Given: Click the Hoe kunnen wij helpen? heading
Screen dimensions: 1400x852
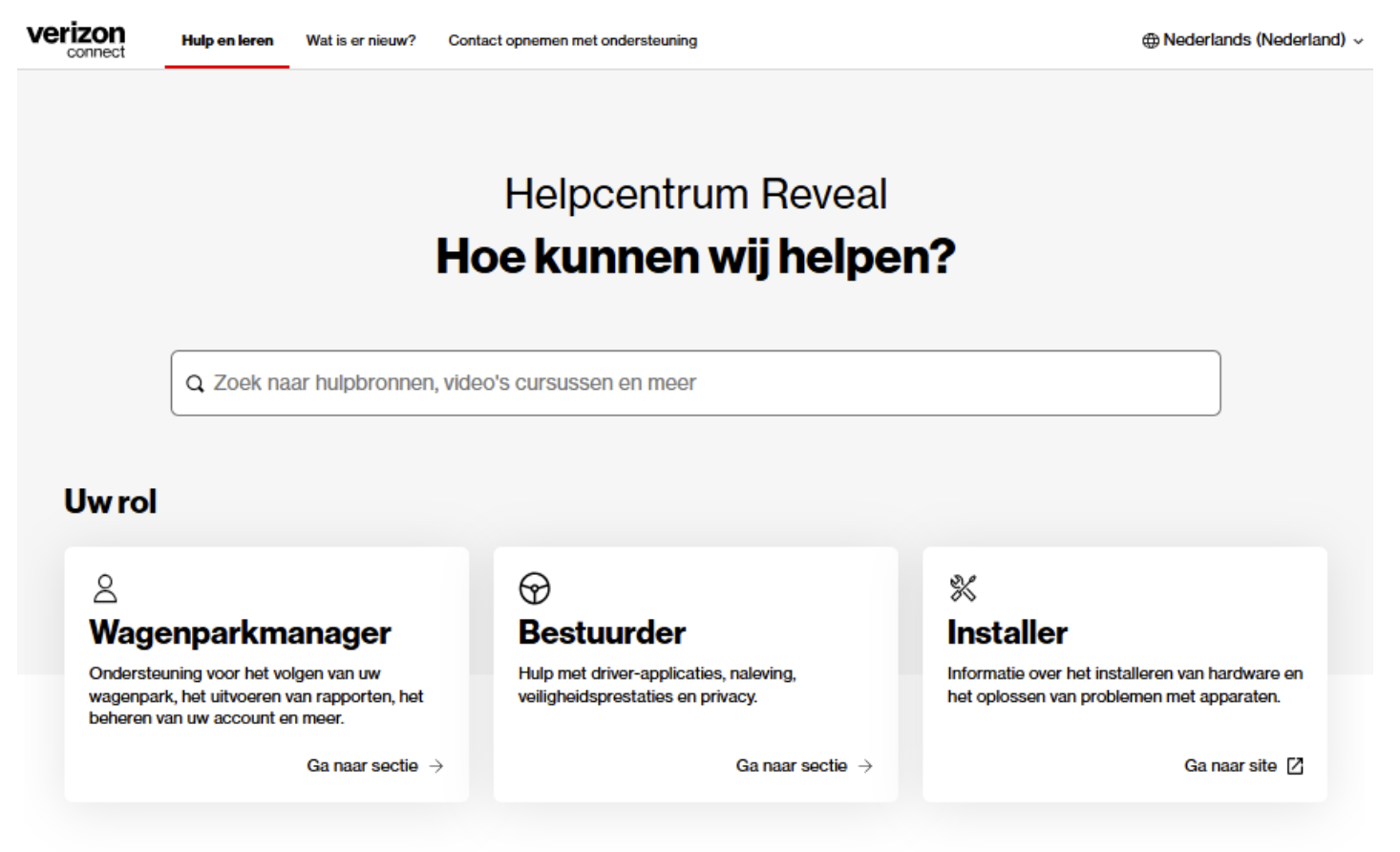Looking at the screenshot, I should pyautogui.click(x=695, y=256).
